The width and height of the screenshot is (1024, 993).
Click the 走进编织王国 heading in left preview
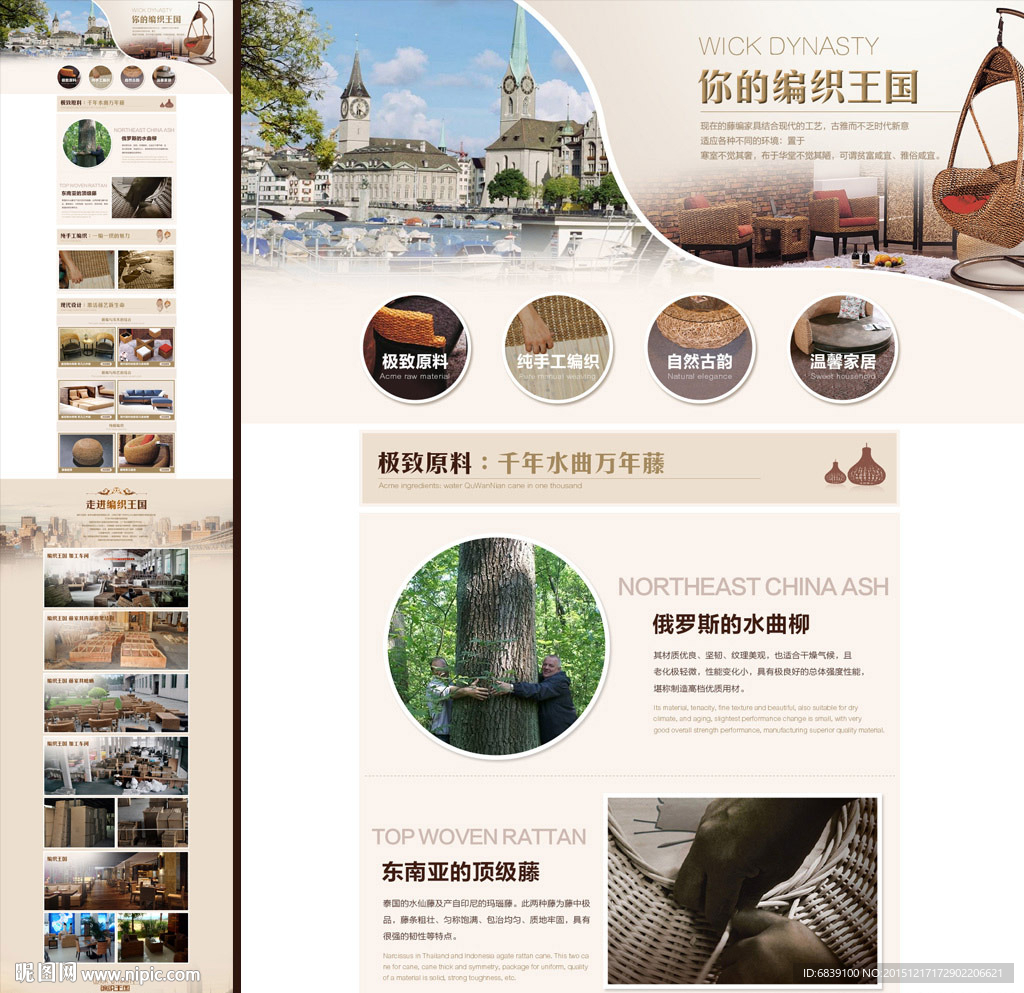point(116,504)
